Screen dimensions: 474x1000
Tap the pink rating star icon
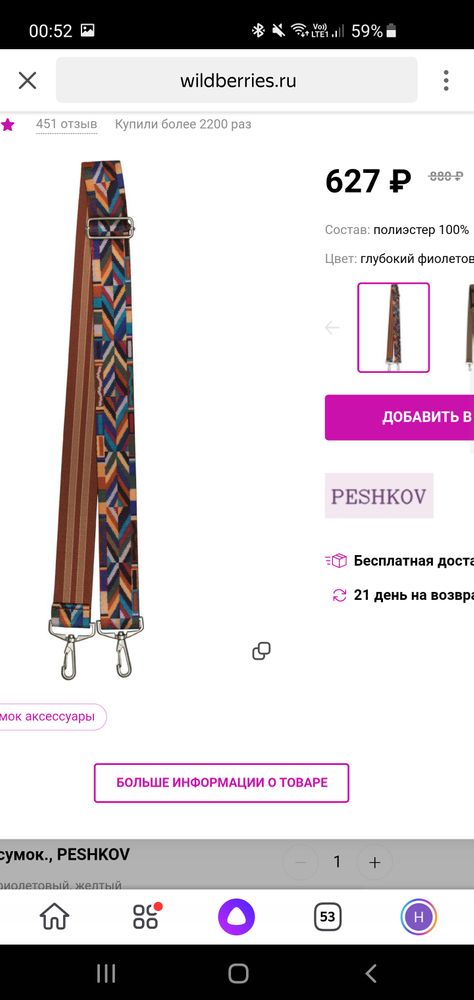click(x=8, y=124)
